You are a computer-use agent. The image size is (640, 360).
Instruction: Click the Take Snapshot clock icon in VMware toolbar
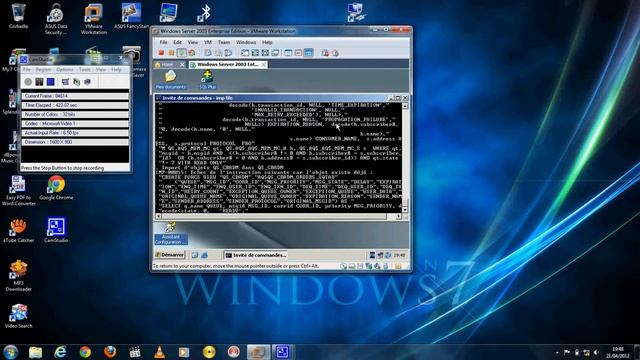click(x=208, y=53)
